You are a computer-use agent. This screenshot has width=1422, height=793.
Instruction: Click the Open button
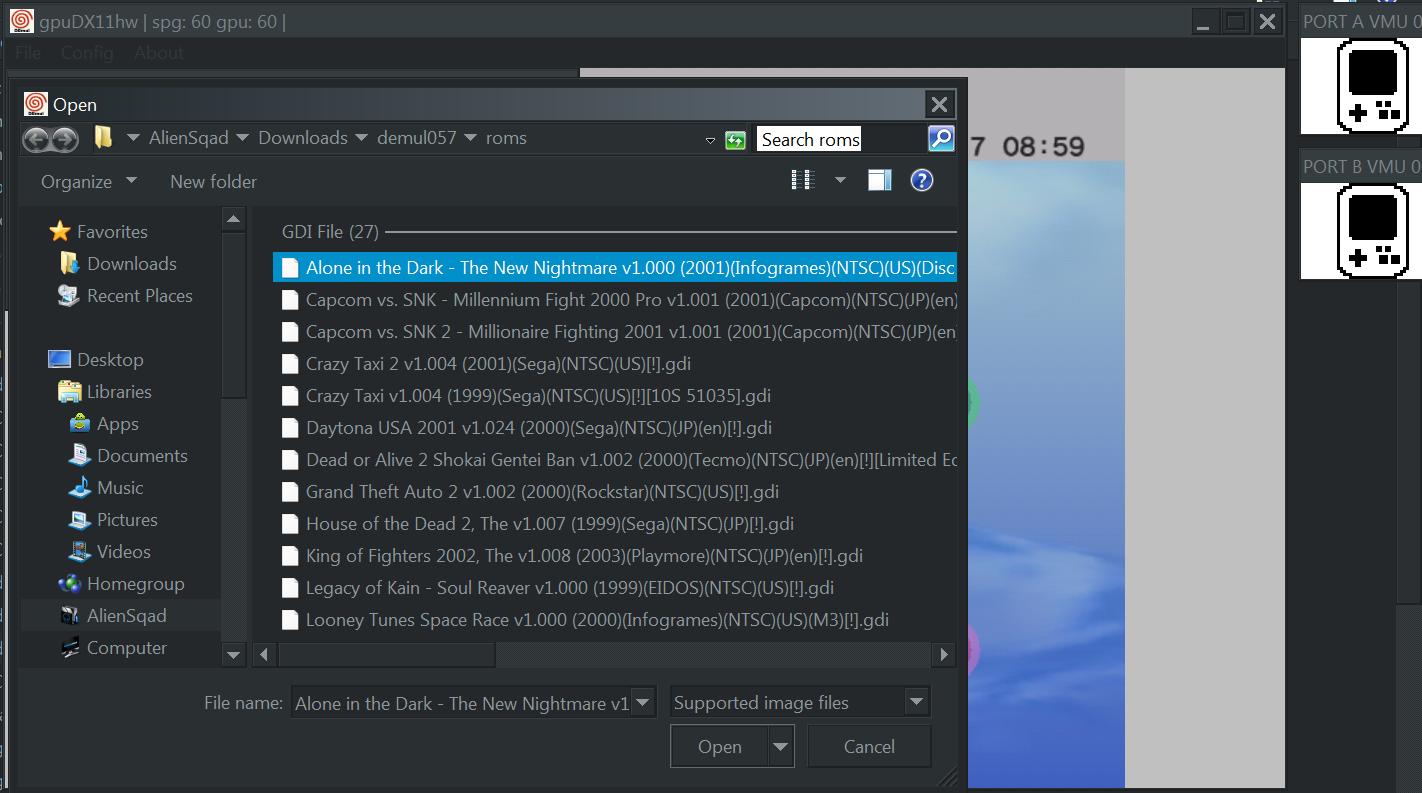click(x=720, y=746)
